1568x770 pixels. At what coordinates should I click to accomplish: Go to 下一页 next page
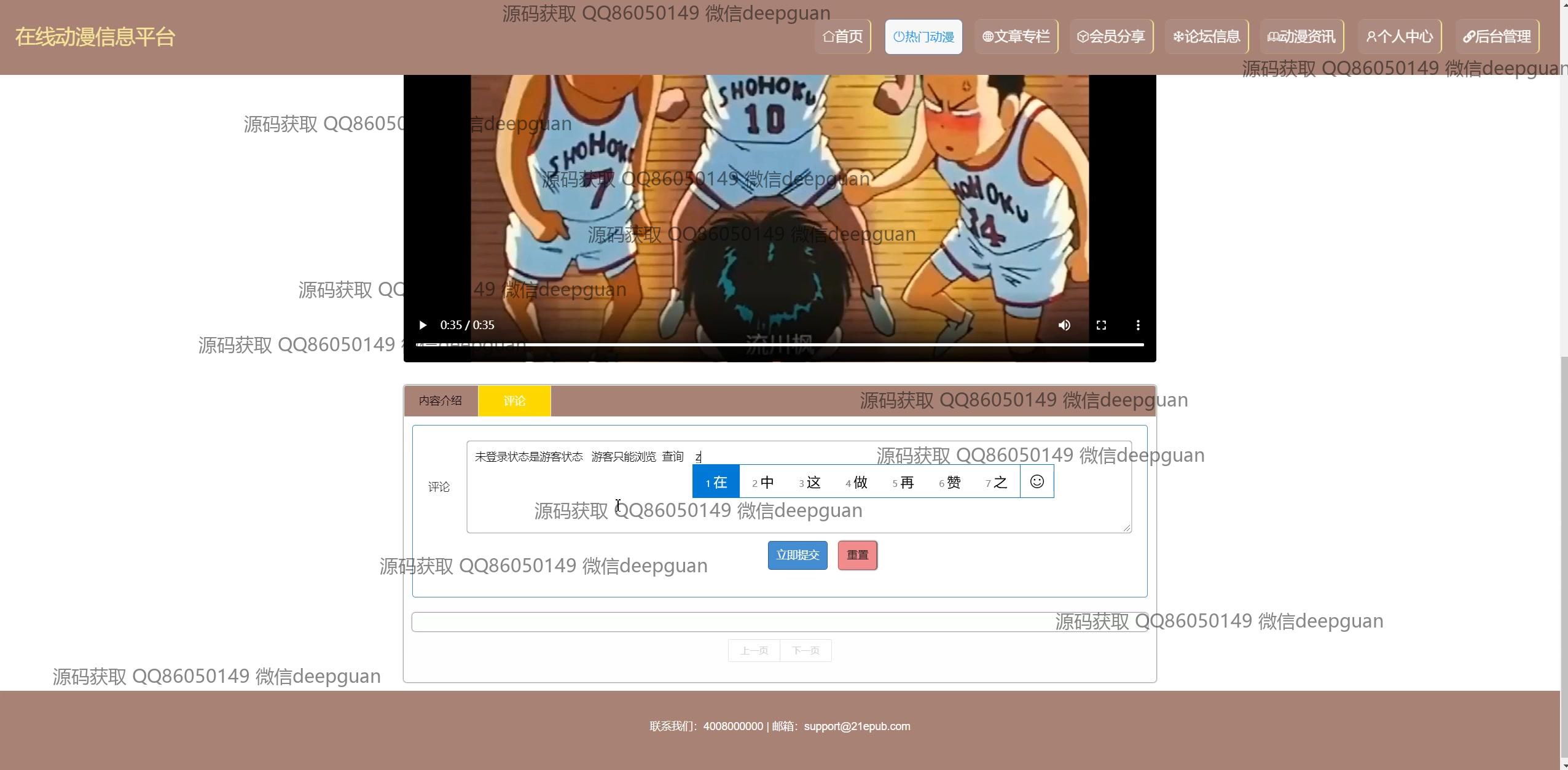tap(806, 651)
